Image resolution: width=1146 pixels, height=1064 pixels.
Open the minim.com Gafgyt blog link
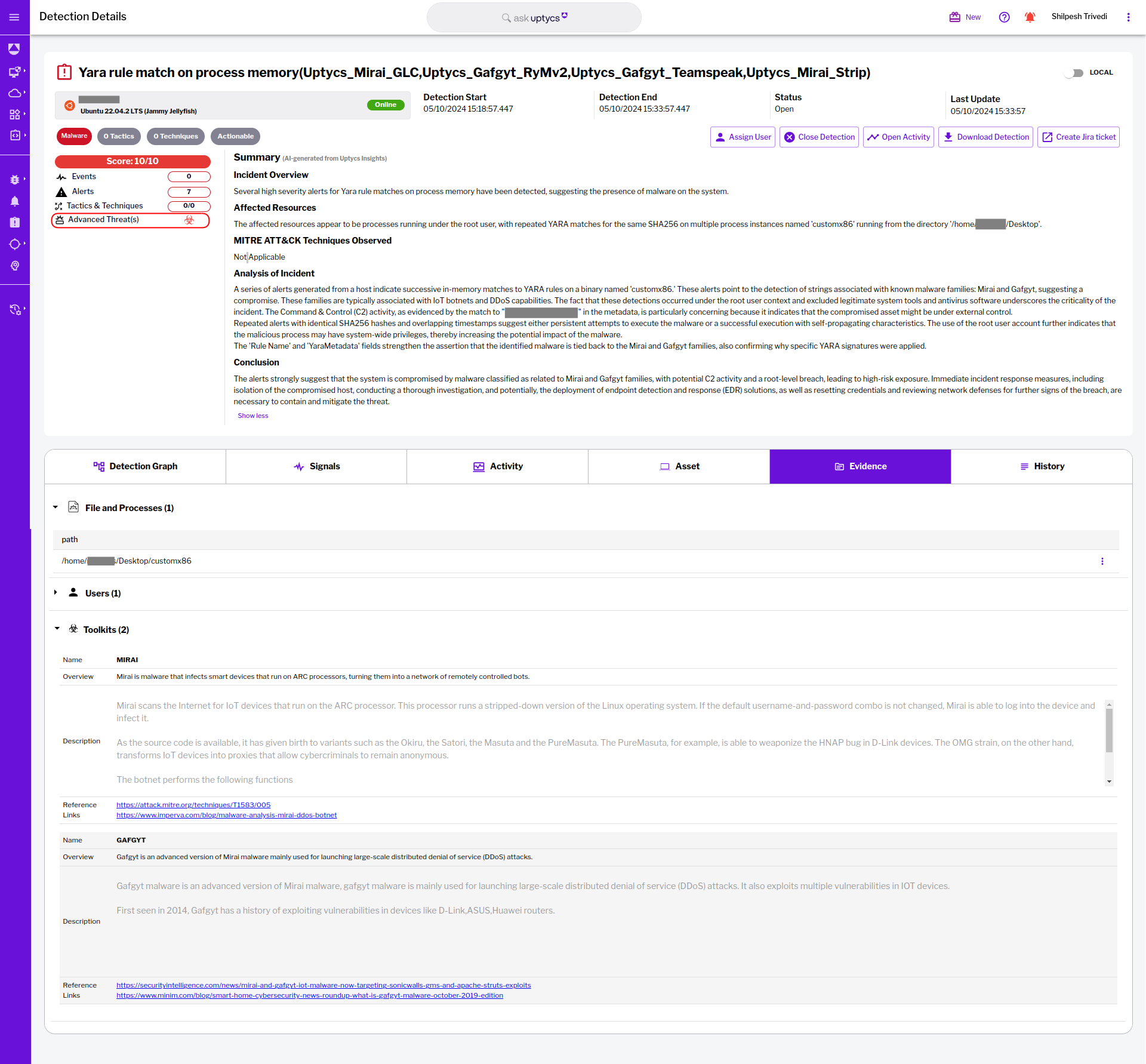coord(310,995)
